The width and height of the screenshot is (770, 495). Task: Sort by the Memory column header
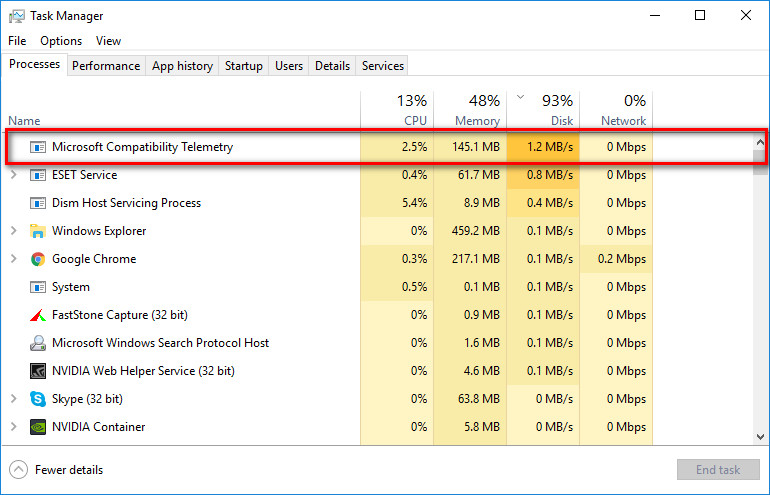tap(470, 110)
